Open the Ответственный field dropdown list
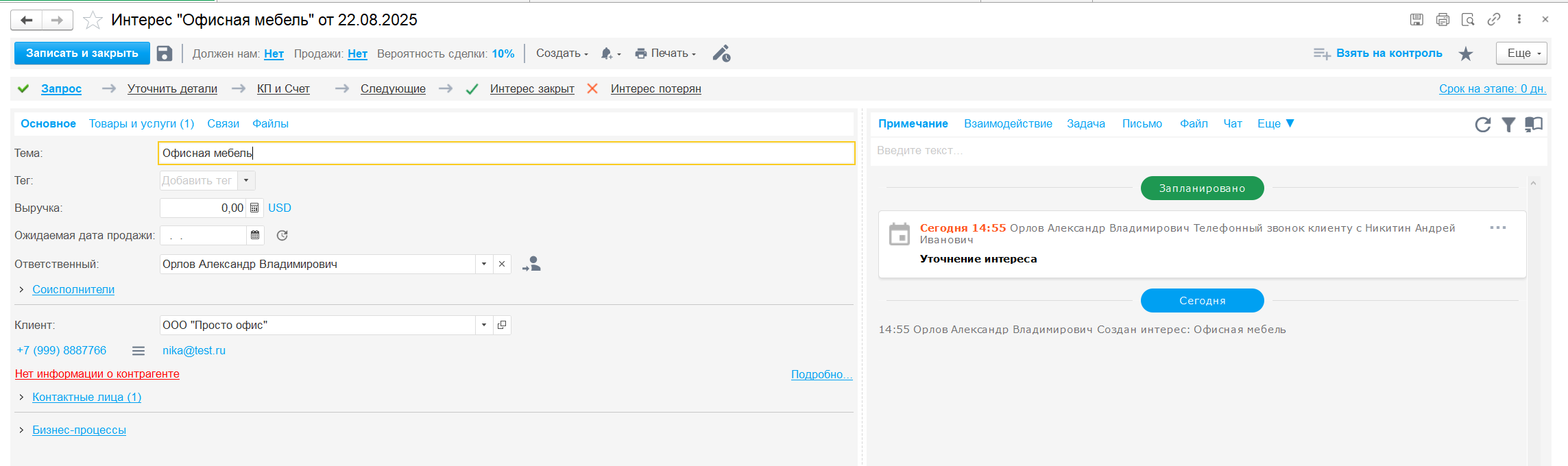Screen dimensions: 1568x466 coord(484,264)
